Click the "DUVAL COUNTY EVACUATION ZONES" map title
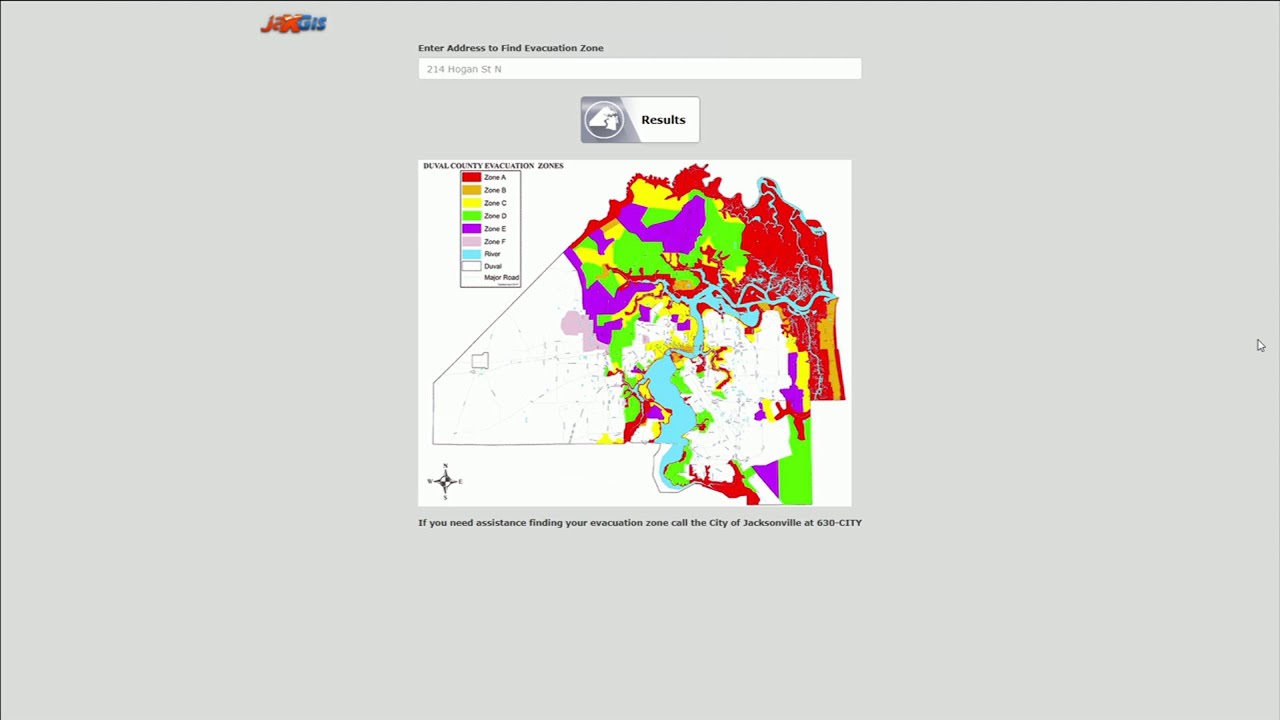 (493, 166)
